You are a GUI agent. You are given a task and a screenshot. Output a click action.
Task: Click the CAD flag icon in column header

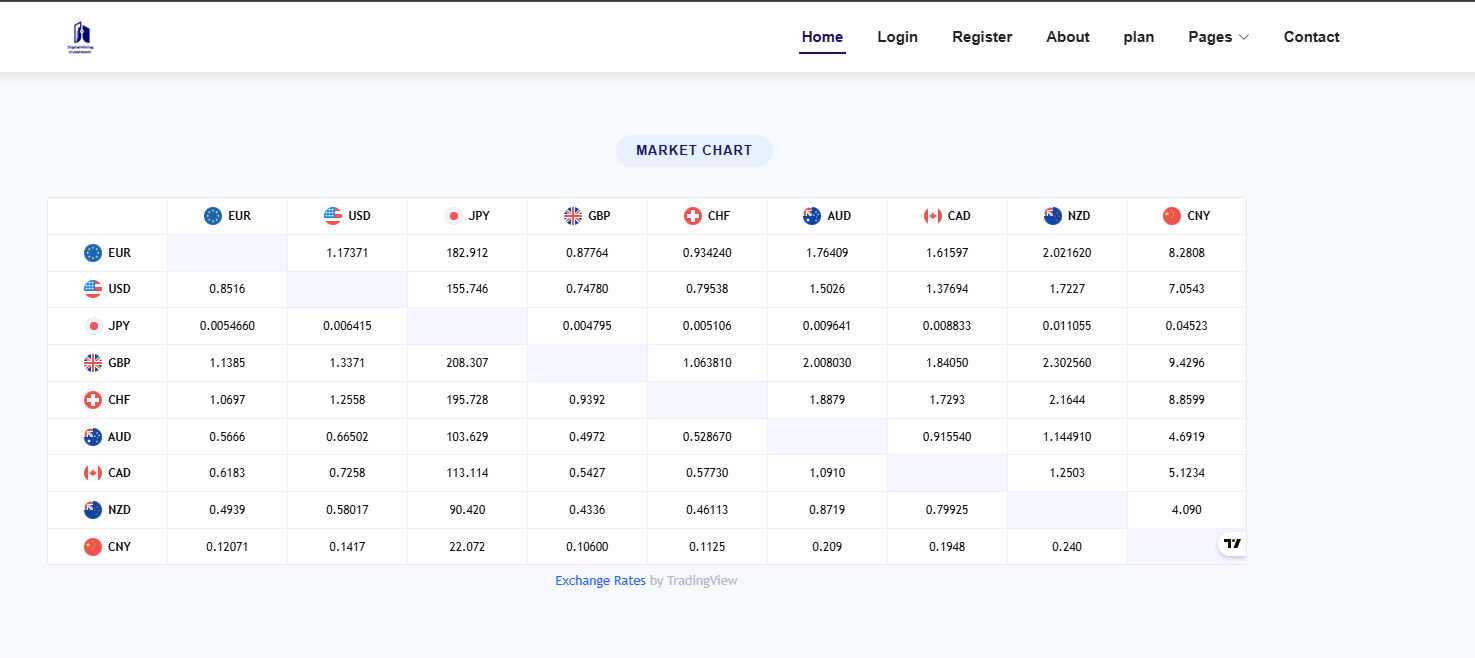[x=933, y=216]
